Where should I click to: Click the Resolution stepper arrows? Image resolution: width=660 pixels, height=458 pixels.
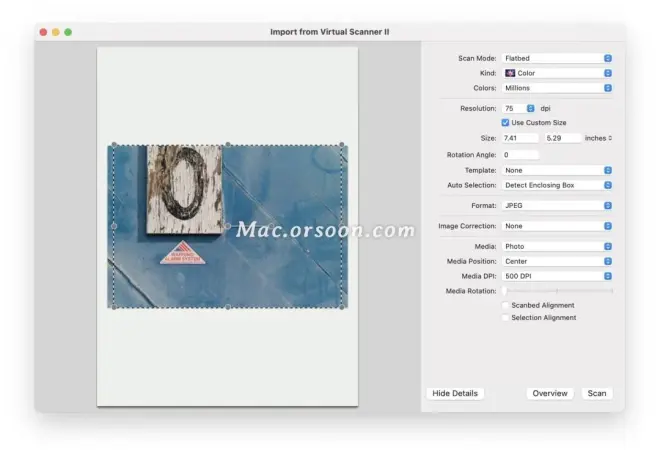(531, 108)
